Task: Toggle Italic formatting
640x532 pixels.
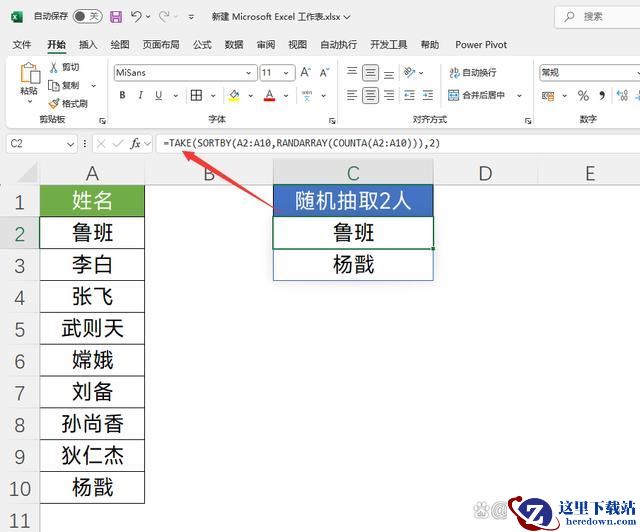Action: click(140, 96)
